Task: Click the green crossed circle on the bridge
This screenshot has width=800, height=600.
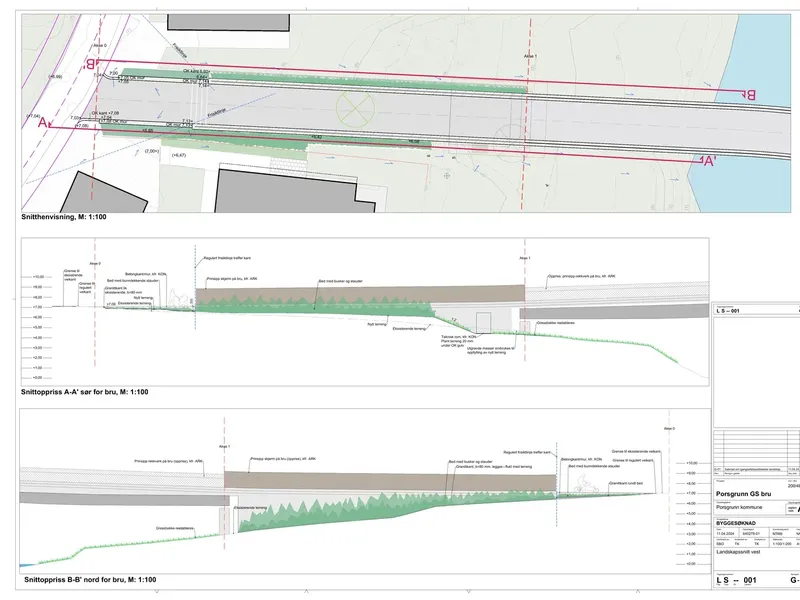Action: (x=355, y=109)
